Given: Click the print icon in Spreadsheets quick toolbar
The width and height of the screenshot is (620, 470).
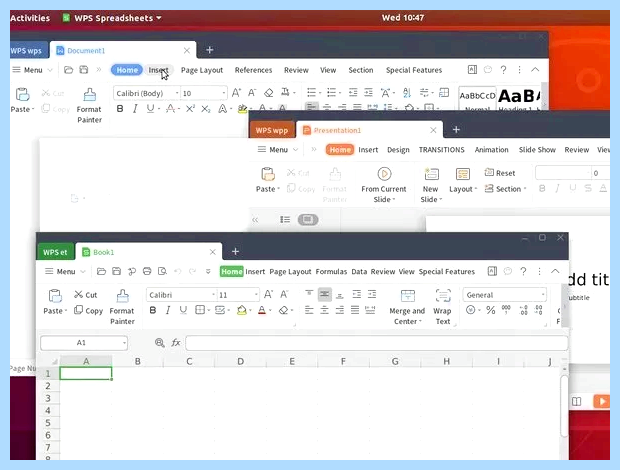Looking at the screenshot, I should 147,271.
